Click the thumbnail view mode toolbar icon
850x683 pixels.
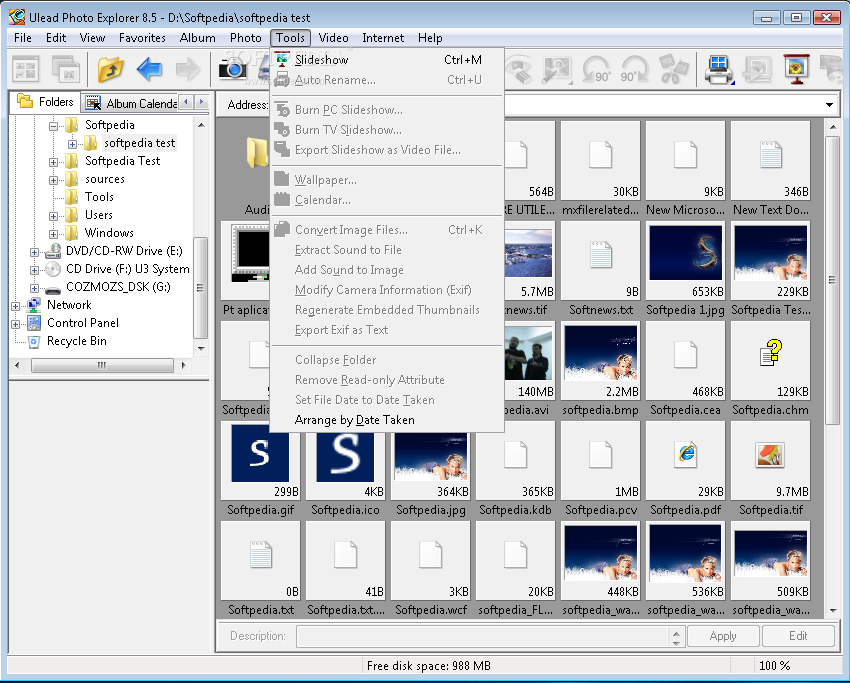[x=25, y=69]
